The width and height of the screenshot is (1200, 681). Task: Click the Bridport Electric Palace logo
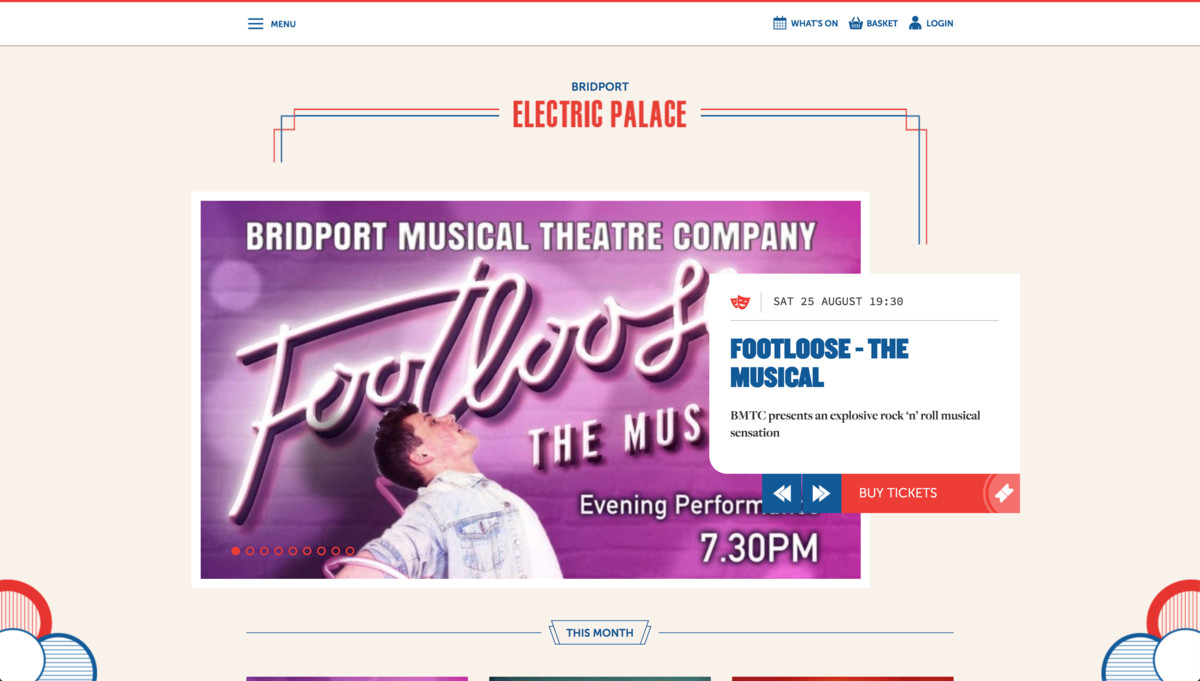point(600,106)
